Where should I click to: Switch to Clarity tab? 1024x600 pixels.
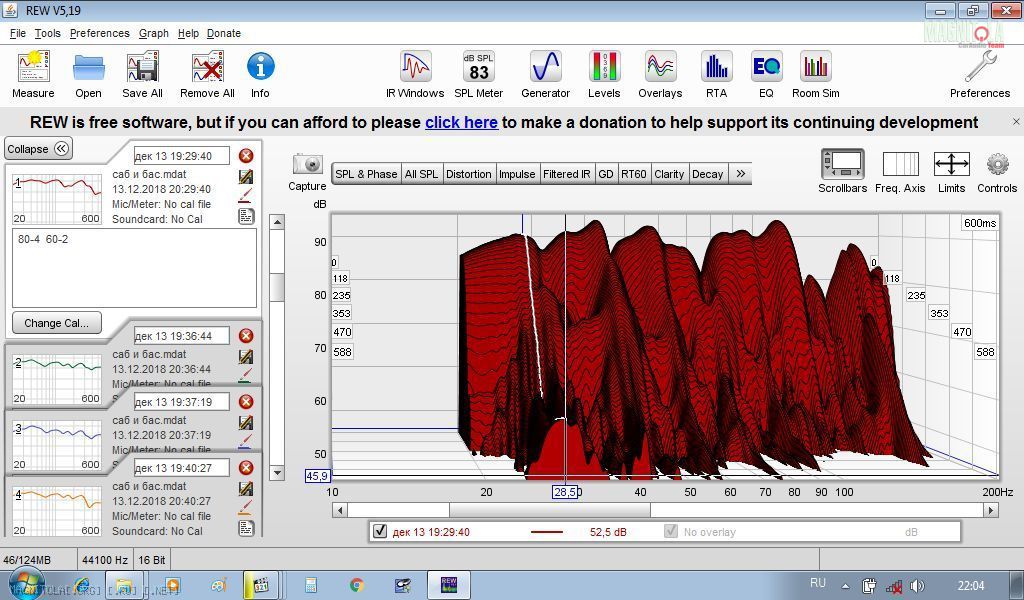669,174
